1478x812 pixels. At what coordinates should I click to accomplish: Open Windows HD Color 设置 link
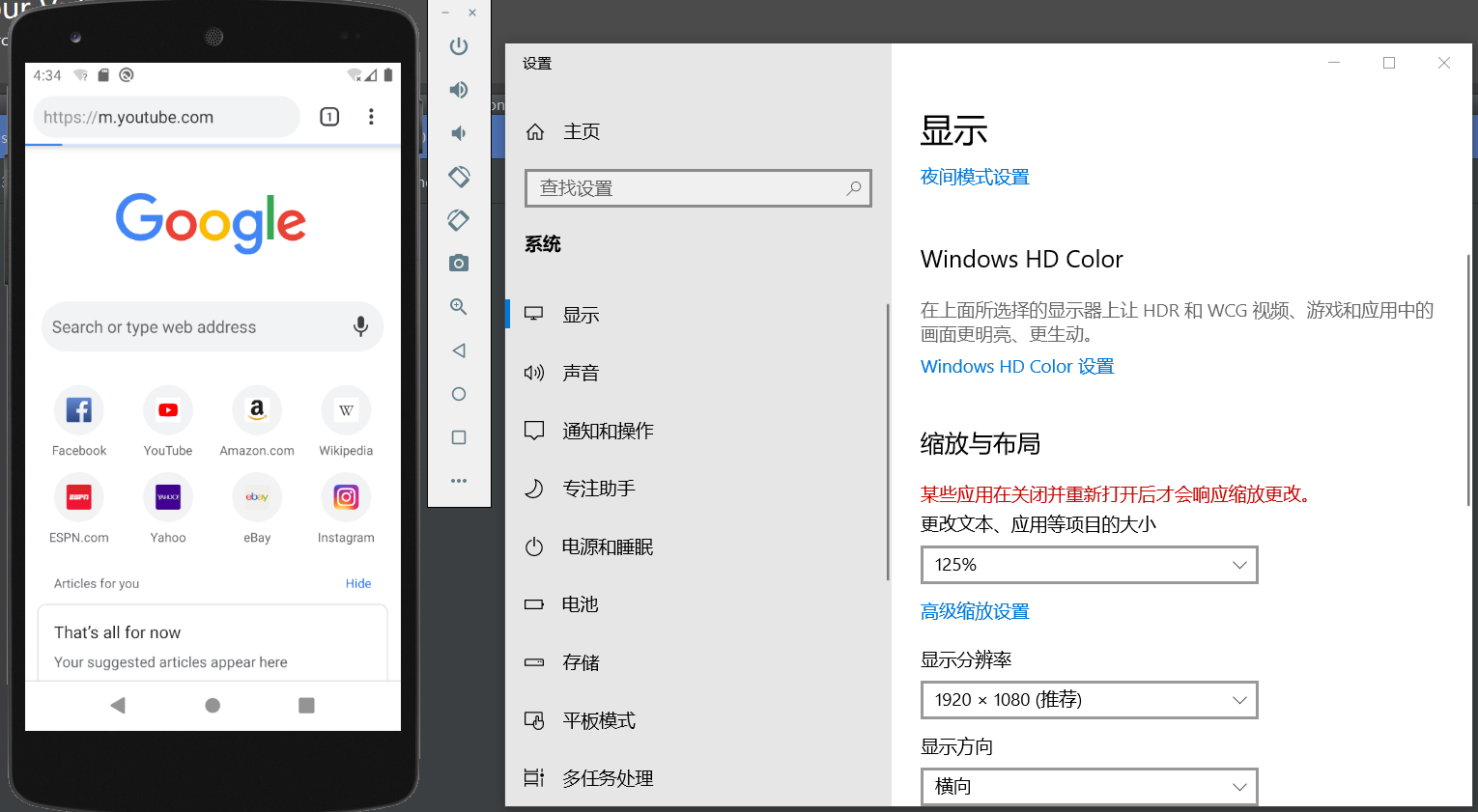click(1017, 366)
